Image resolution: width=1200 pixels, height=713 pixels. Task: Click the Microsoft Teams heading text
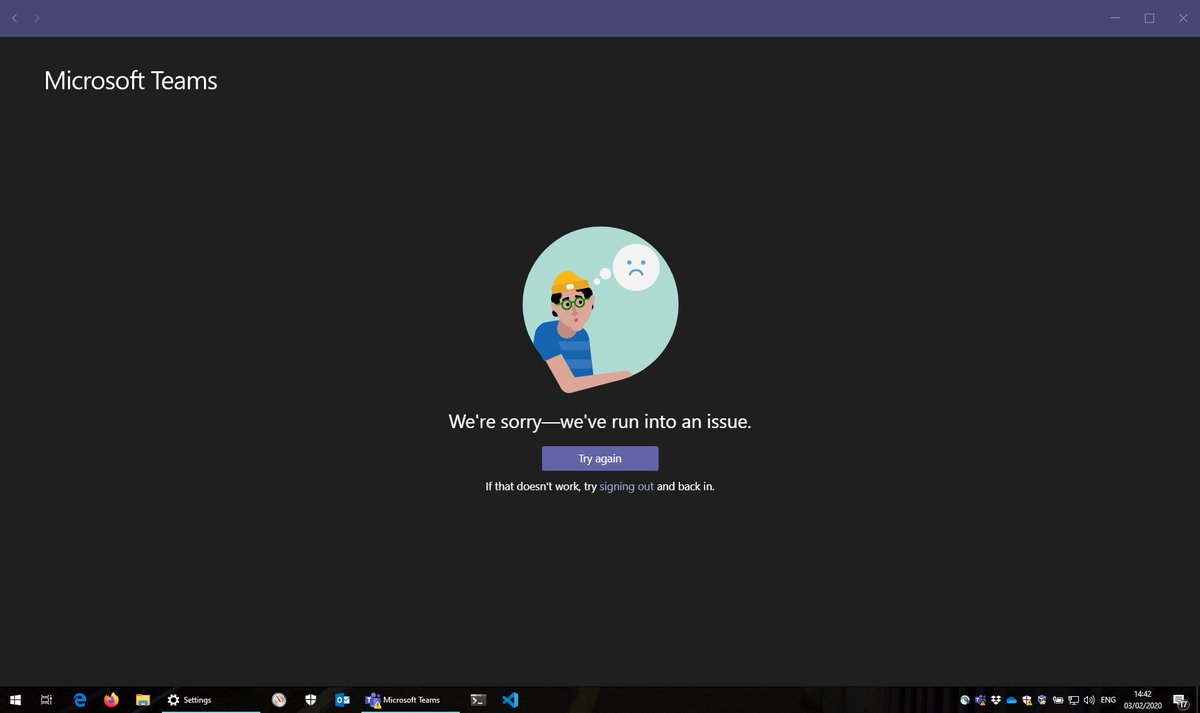coord(131,81)
